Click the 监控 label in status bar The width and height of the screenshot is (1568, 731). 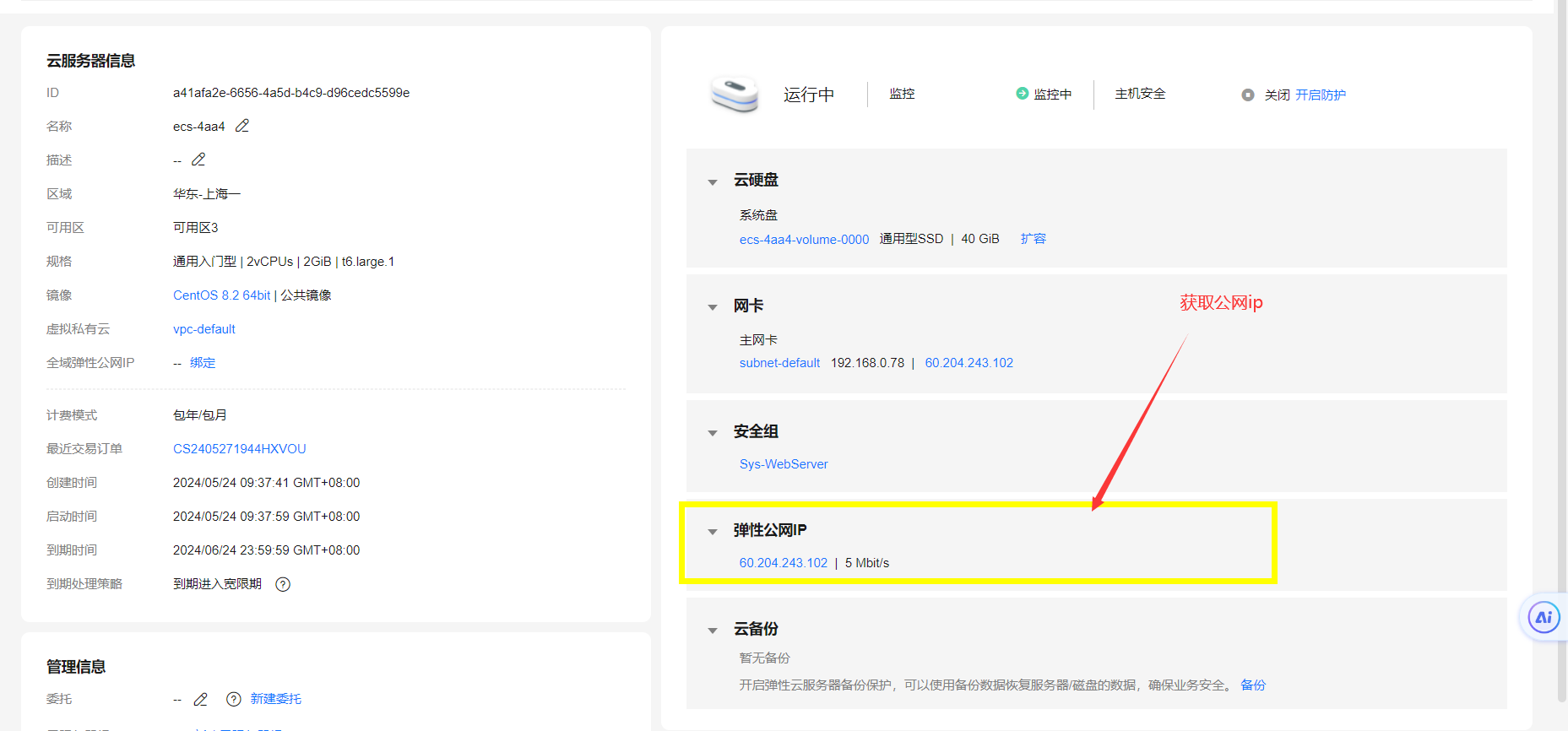[903, 94]
